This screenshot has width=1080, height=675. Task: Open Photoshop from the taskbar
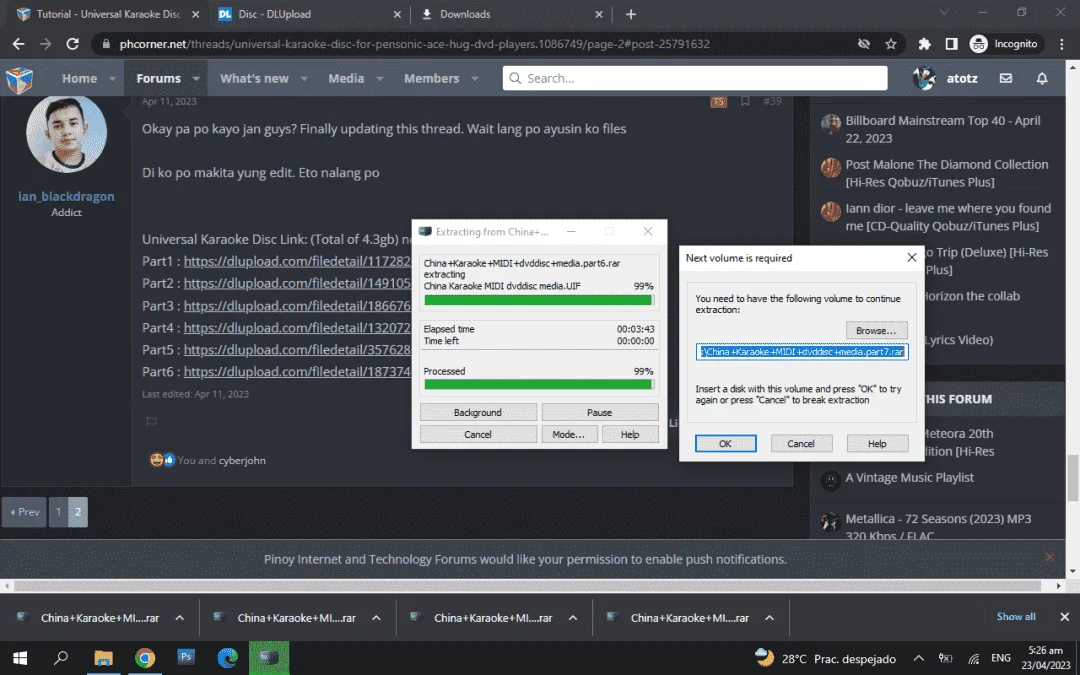tap(186, 658)
